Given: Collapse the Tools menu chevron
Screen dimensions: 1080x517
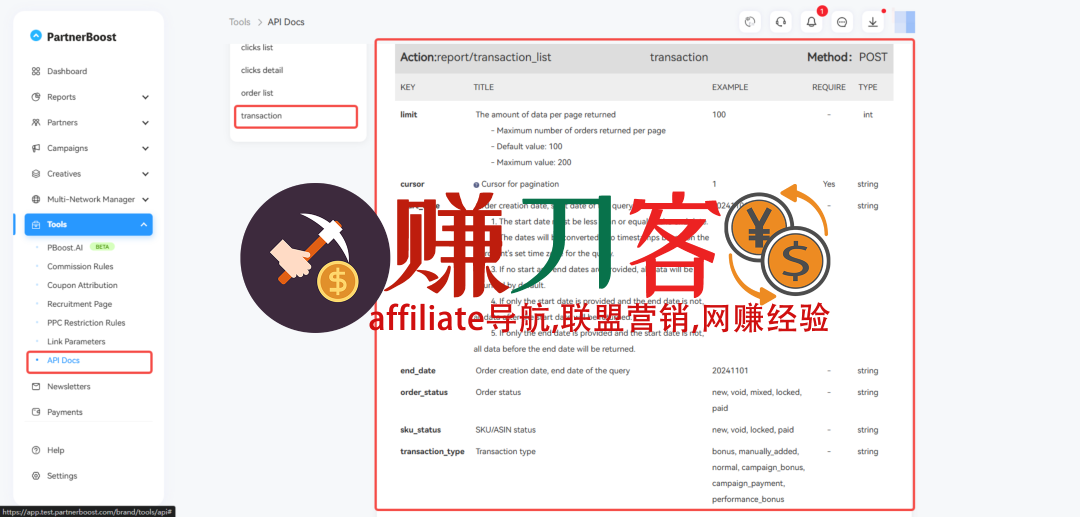Looking at the screenshot, I should pos(144,225).
